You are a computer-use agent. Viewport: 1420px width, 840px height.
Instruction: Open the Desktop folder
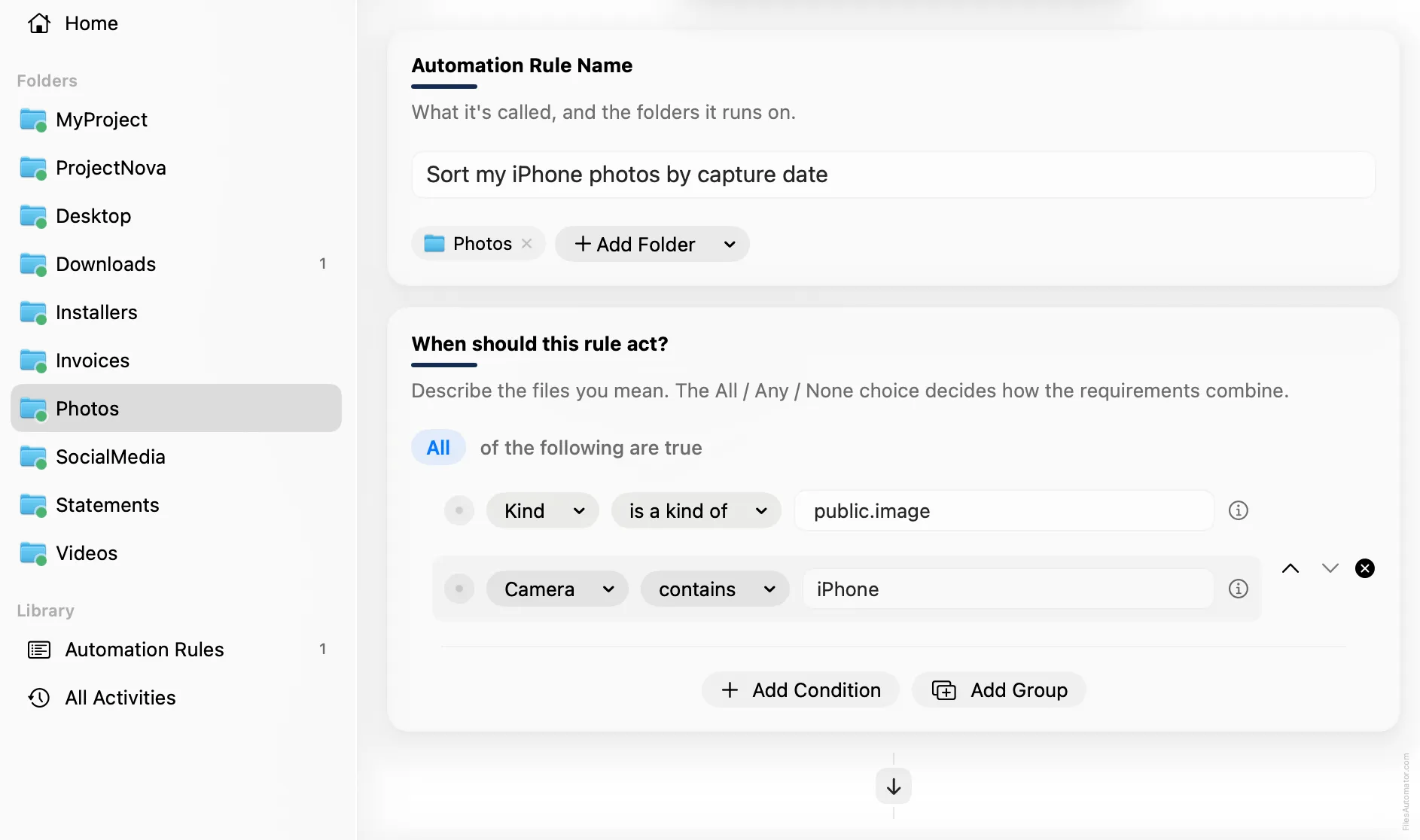[176, 216]
